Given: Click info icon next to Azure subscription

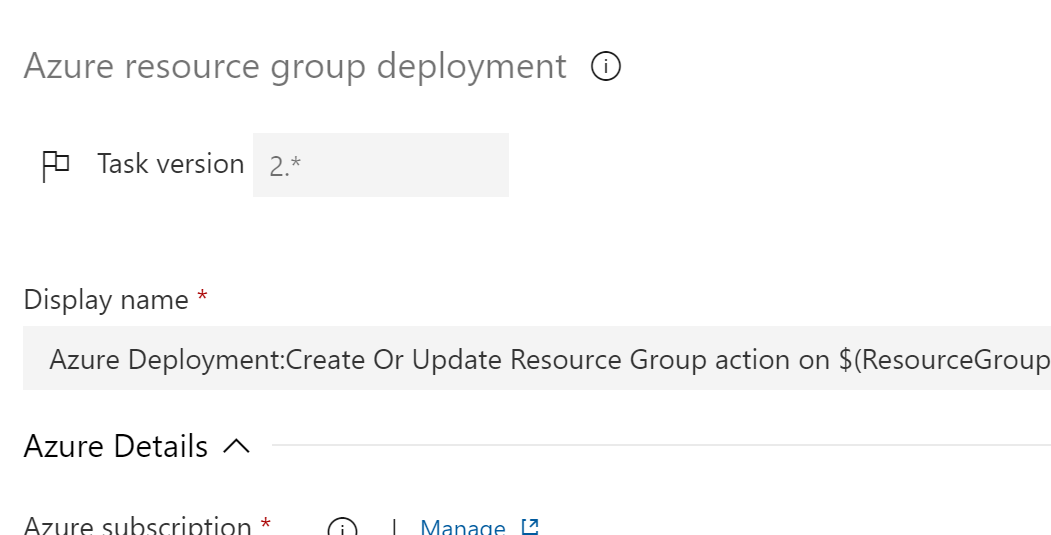Looking at the screenshot, I should coord(343,528).
